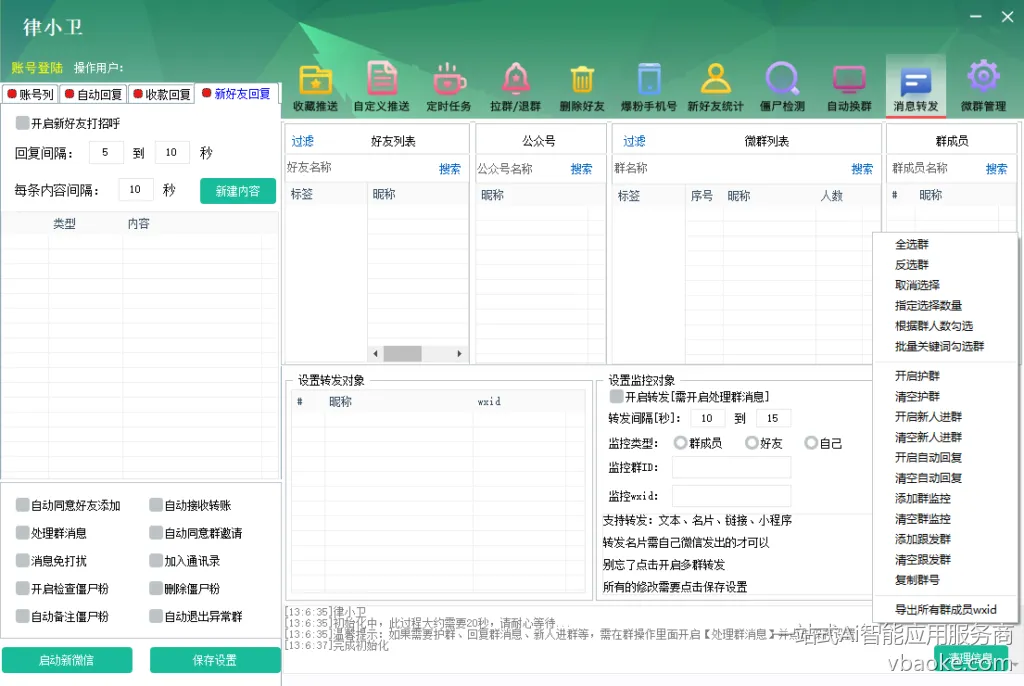Click 搜索 link in 公众号 panel
This screenshot has width=1024, height=686.
(581, 169)
